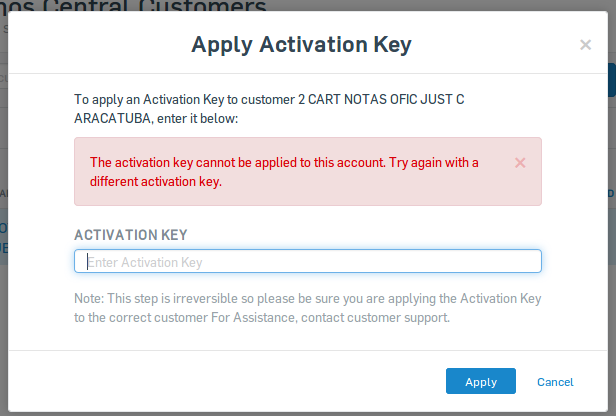Click the highlighted table row behind the dialog's left edge
Image resolution: width=616 pixels, height=416 pixels.
pos(4,237)
